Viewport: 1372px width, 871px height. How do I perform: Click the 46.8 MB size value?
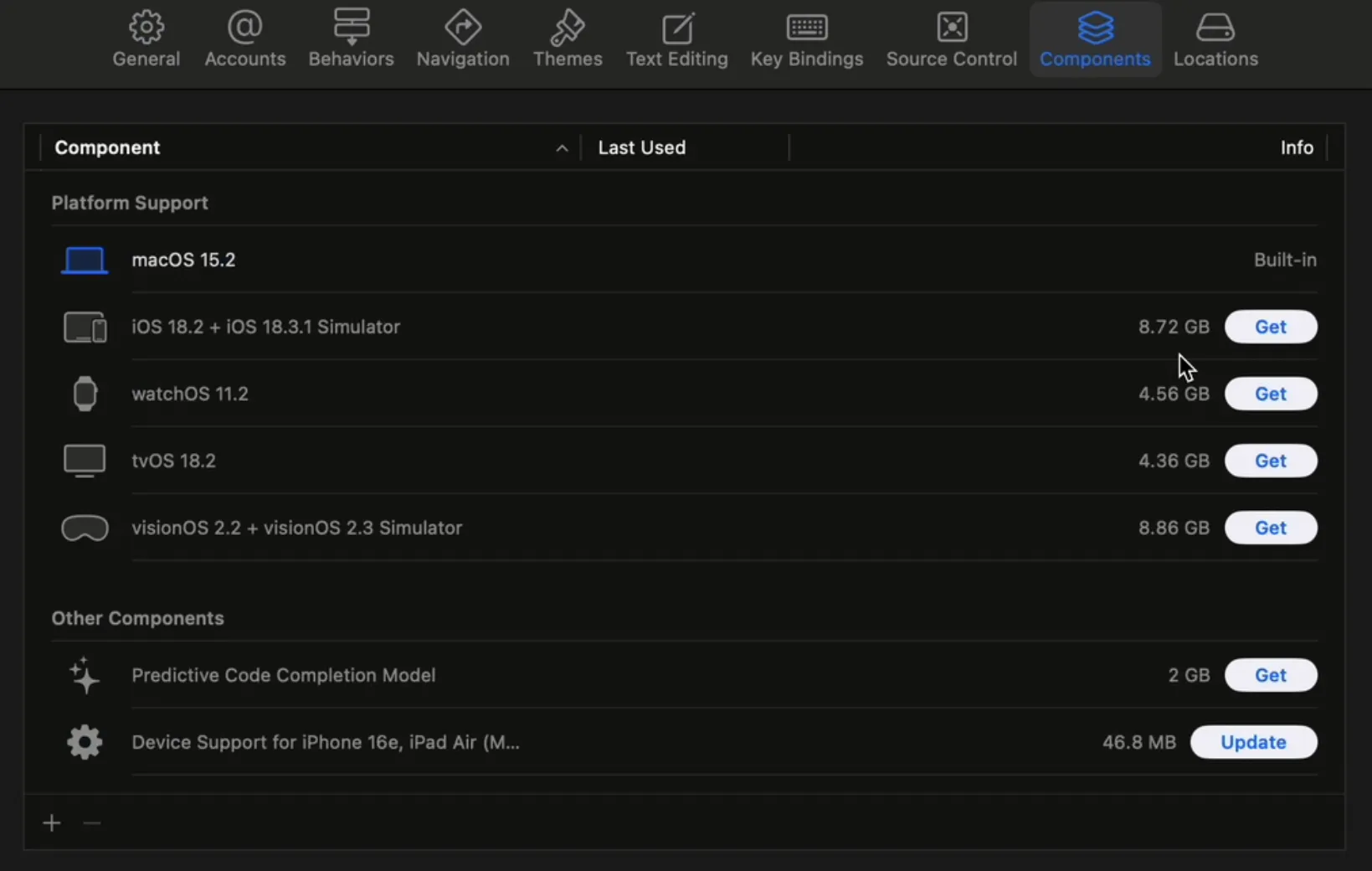pyautogui.click(x=1138, y=742)
